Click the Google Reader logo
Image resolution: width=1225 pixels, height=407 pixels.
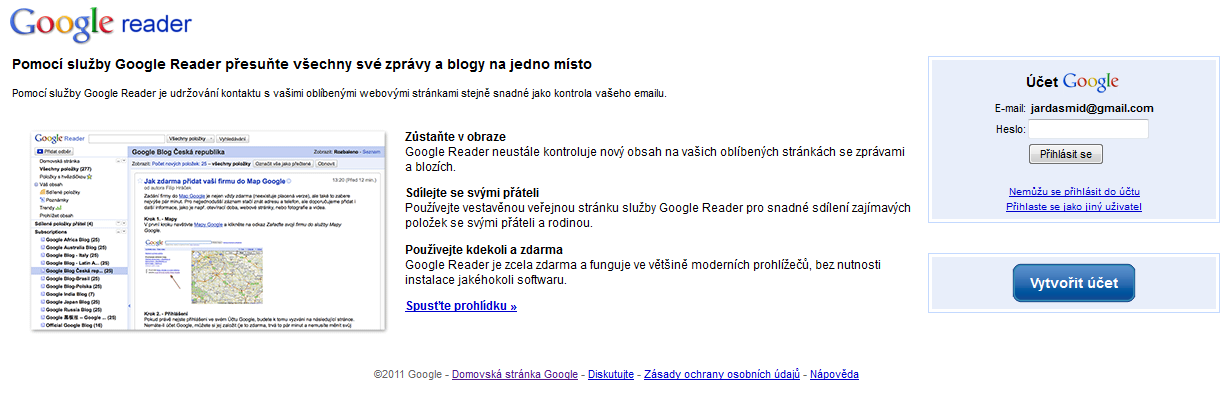(102, 22)
